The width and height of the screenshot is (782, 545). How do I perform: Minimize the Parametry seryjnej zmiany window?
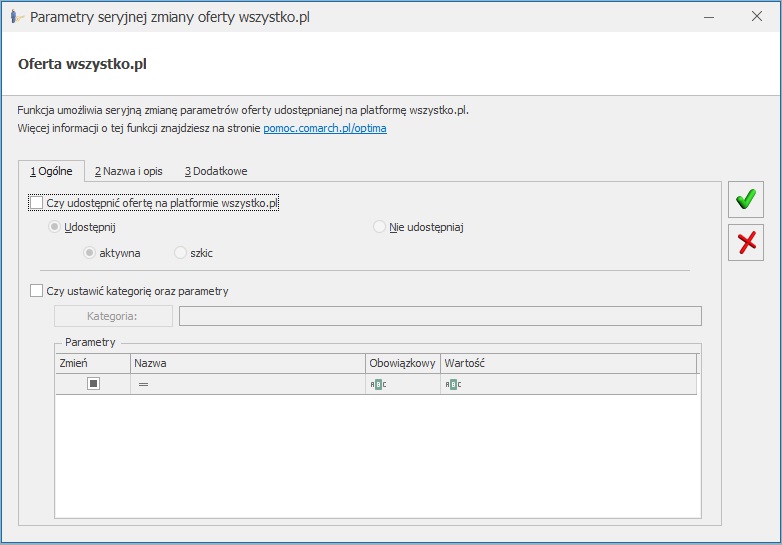[709, 17]
